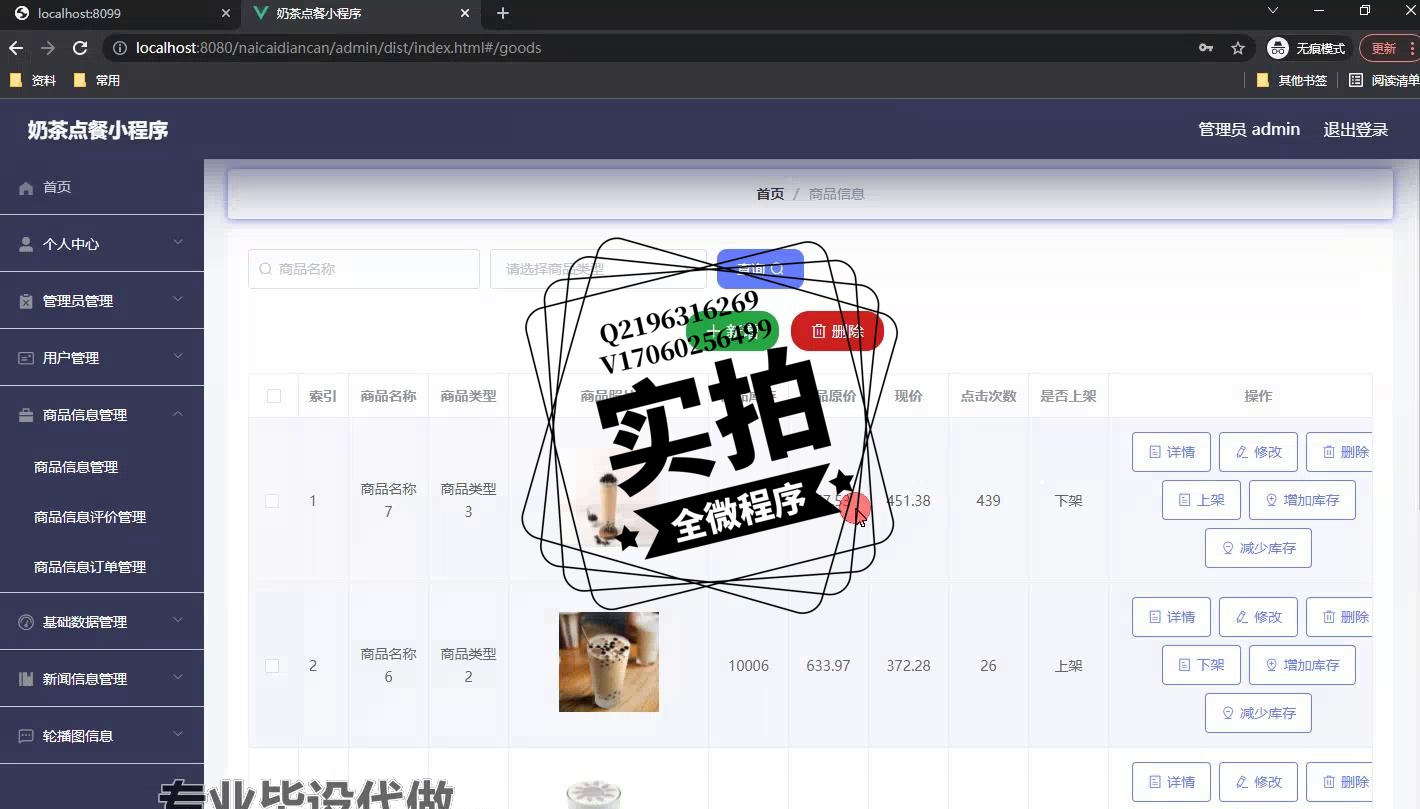
Task: Switch to the localhost:8099 browser tab
Action: [120, 13]
